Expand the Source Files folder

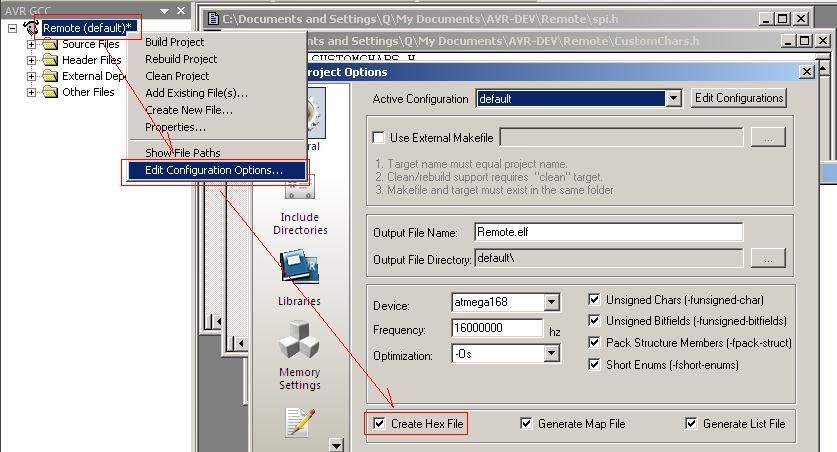pos(31,44)
